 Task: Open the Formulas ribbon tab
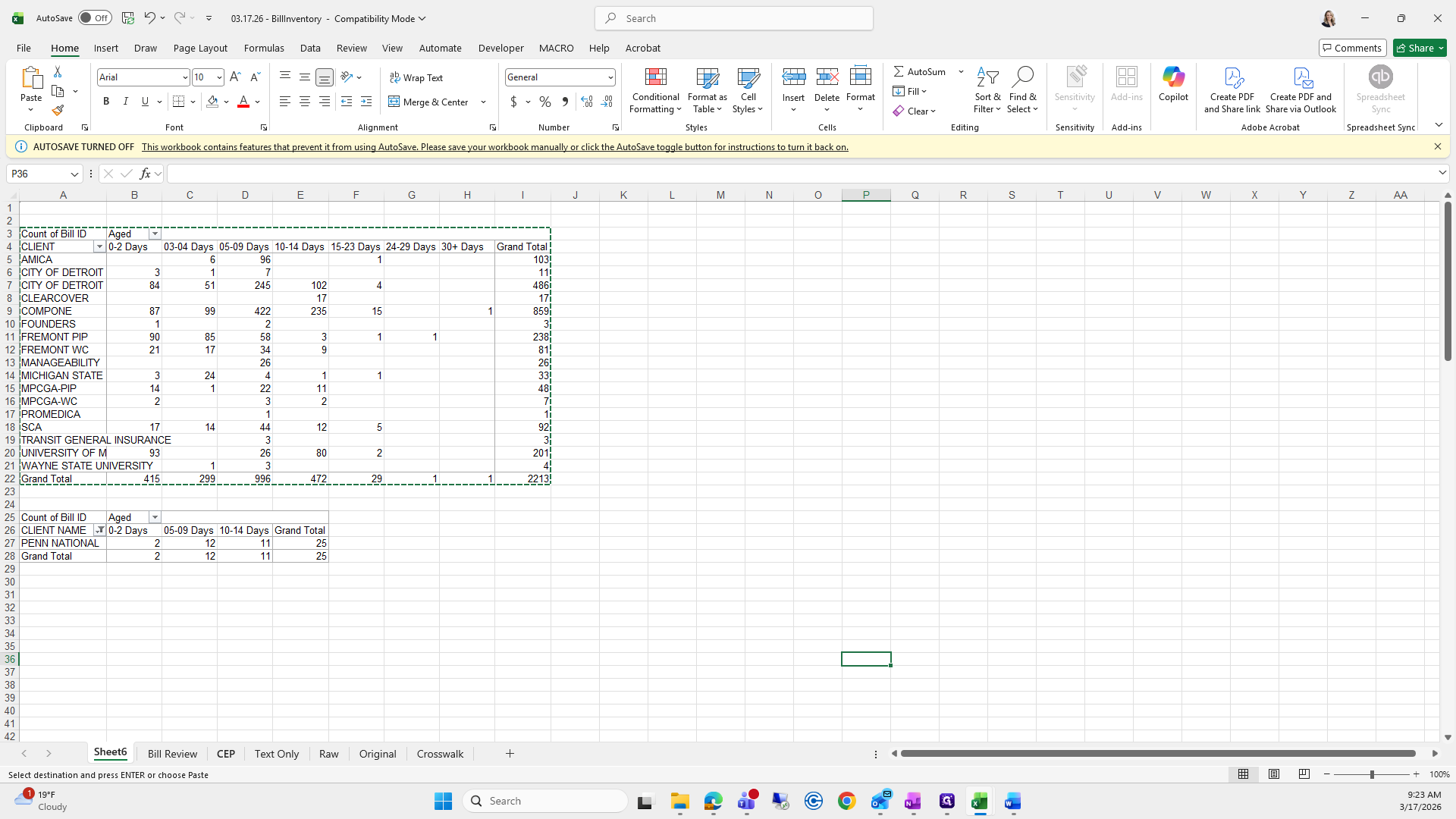pos(264,48)
